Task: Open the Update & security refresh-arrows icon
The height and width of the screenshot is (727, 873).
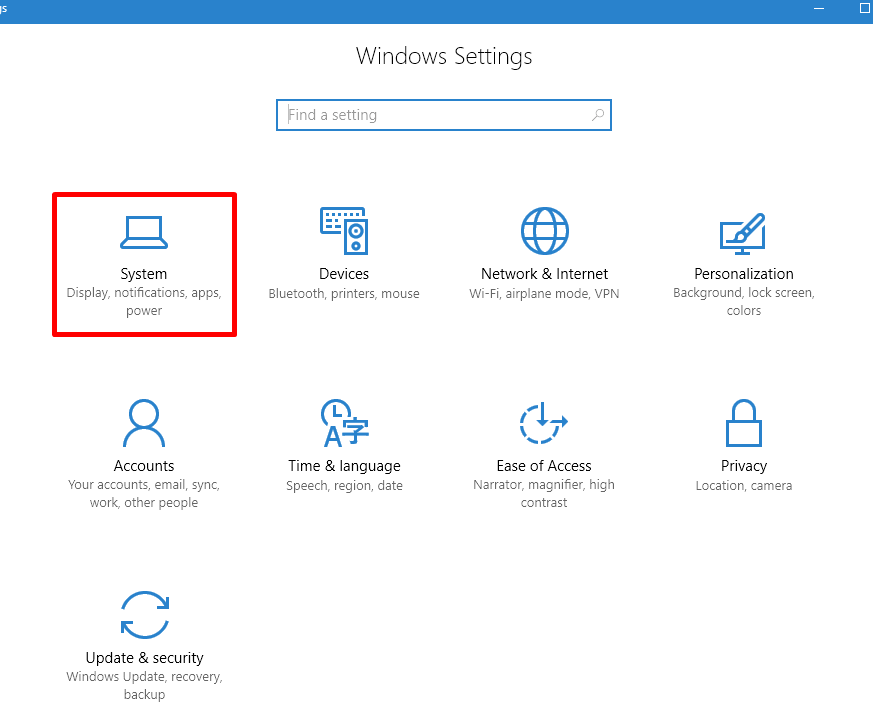Action: 145,615
